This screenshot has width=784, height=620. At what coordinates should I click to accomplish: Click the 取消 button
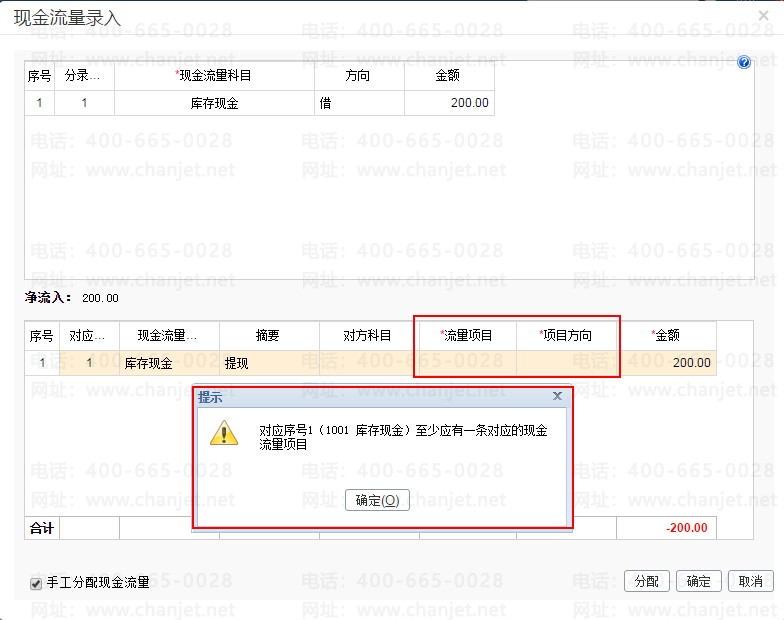point(750,581)
